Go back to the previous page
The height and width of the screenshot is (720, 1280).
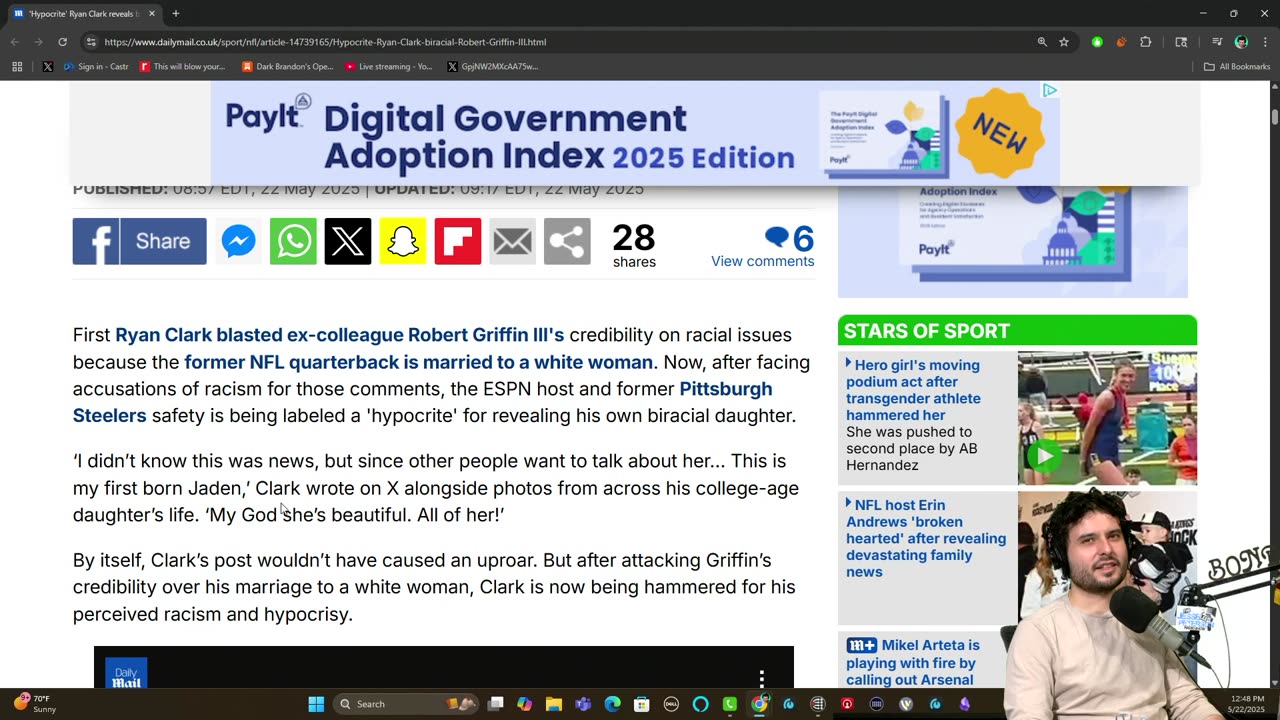pyautogui.click(x=14, y=42)
